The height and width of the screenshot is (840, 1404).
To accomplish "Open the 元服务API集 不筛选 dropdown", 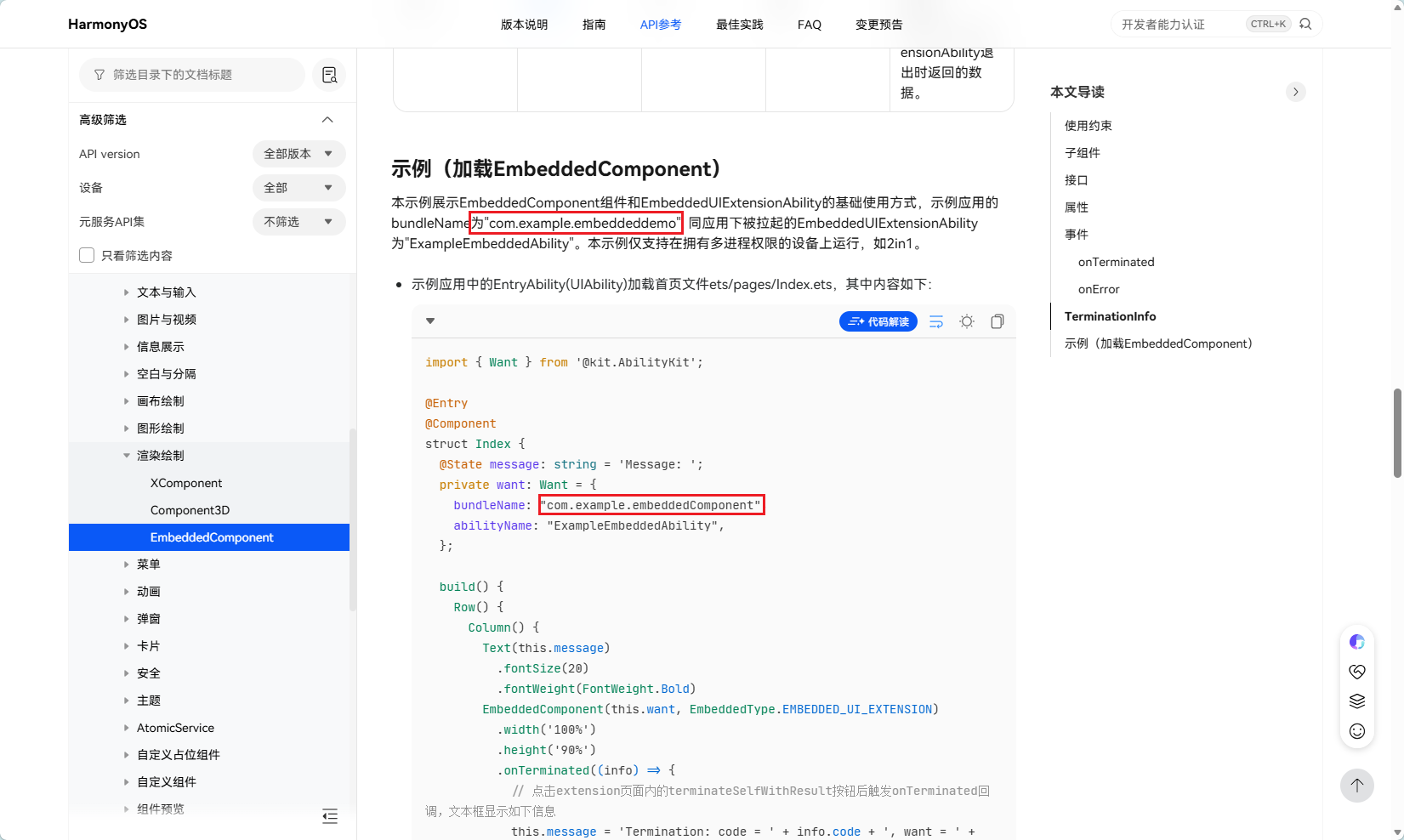I will pyautogui.click(x=298, y=222).
